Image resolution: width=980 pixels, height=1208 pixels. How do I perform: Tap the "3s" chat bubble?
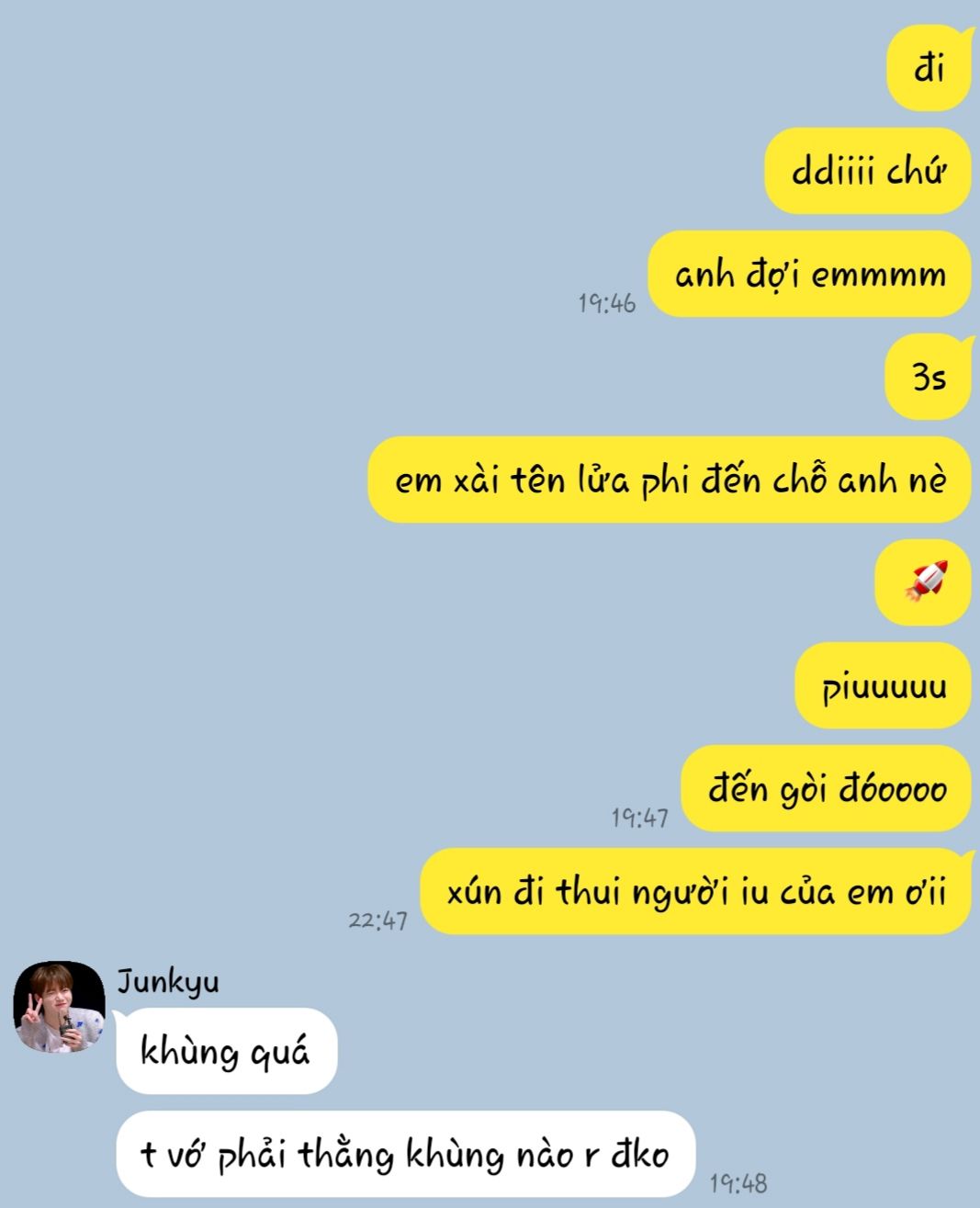click(x=928, y=377)
